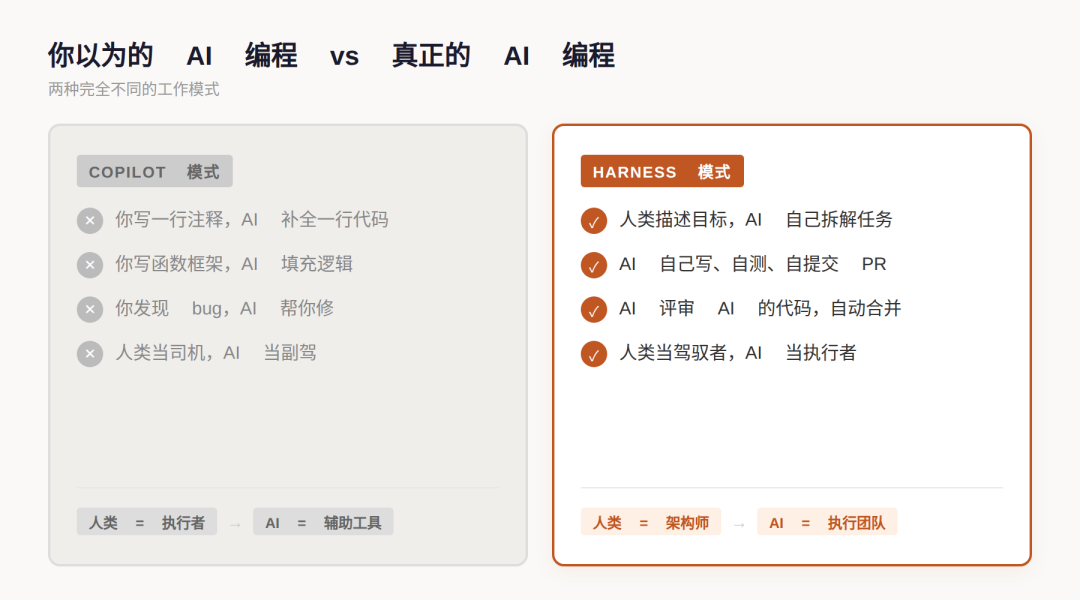Click the orange AI = 执行团队 tag
This screenshot has width=1080, height=600.
(827, 522)
